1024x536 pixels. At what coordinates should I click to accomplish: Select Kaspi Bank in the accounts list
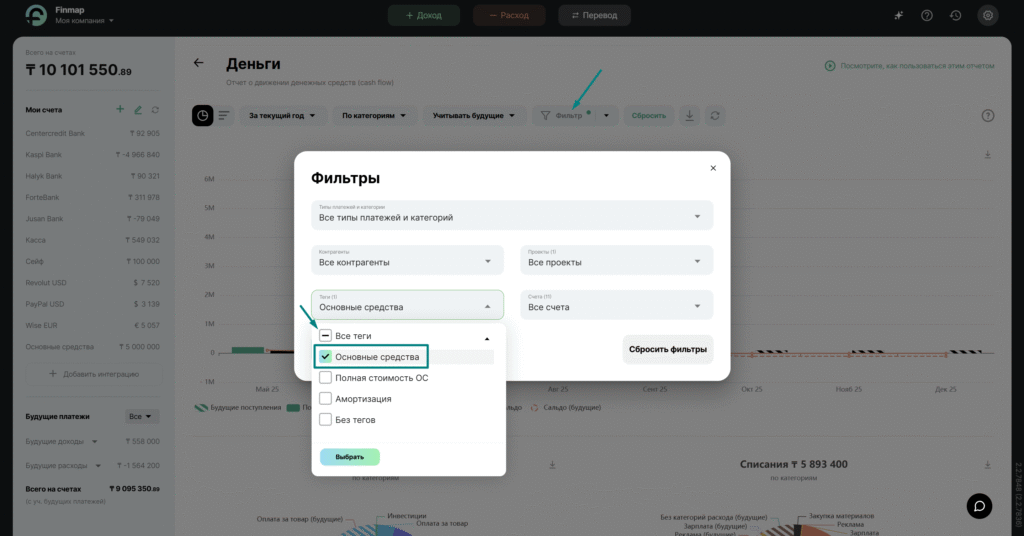click(x=45, y=155)
